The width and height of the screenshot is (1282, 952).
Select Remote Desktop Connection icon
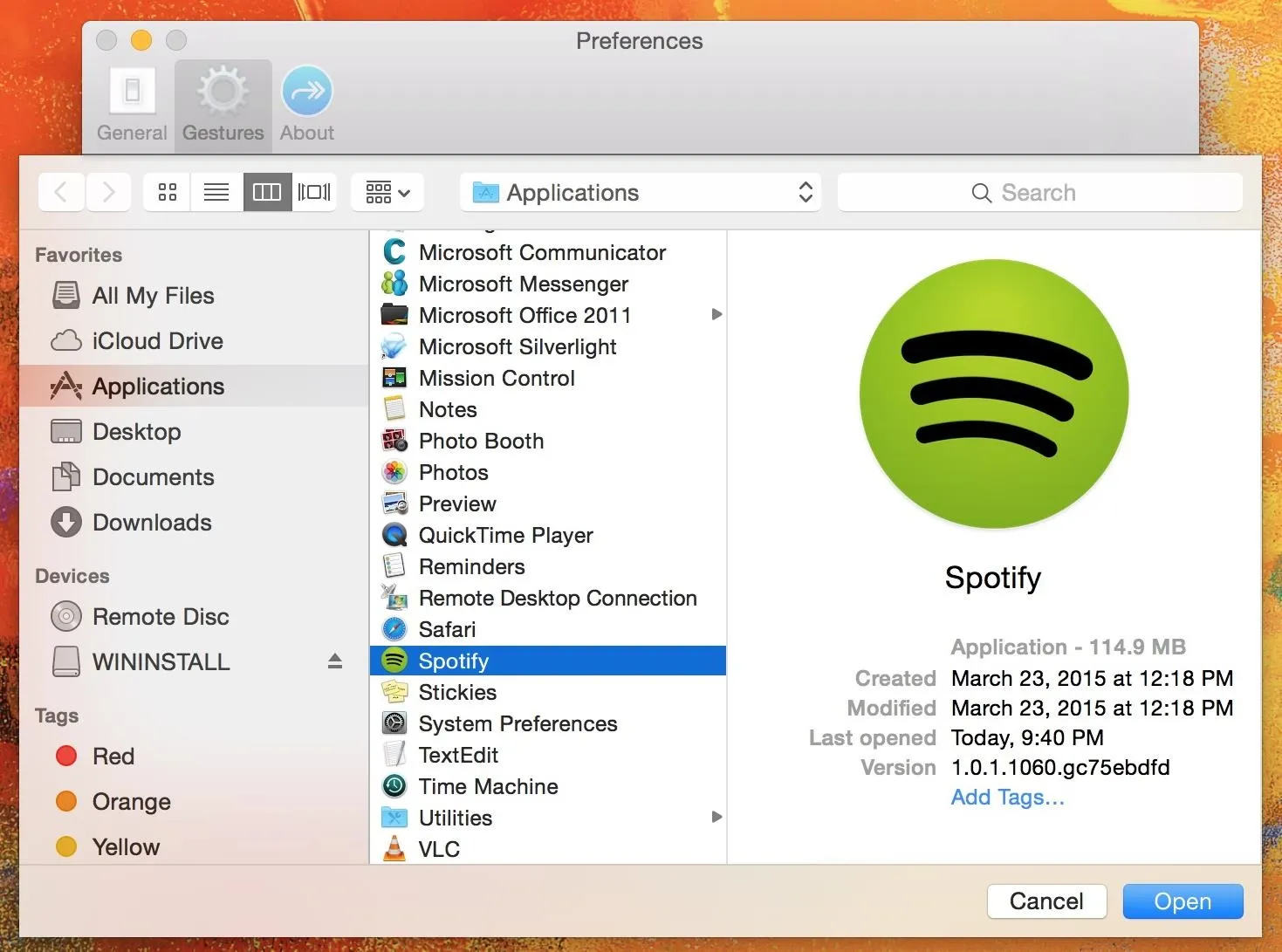click(x=394, y=598)
